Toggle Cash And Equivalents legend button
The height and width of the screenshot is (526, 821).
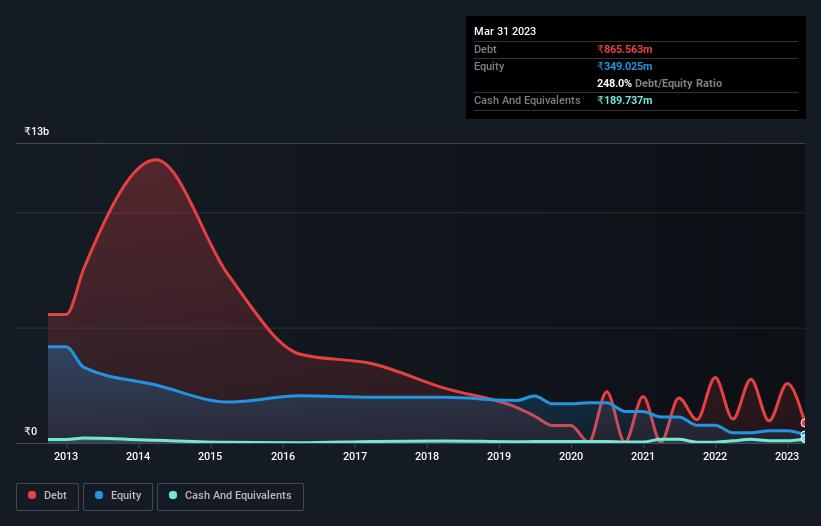(x=230, y=496)
